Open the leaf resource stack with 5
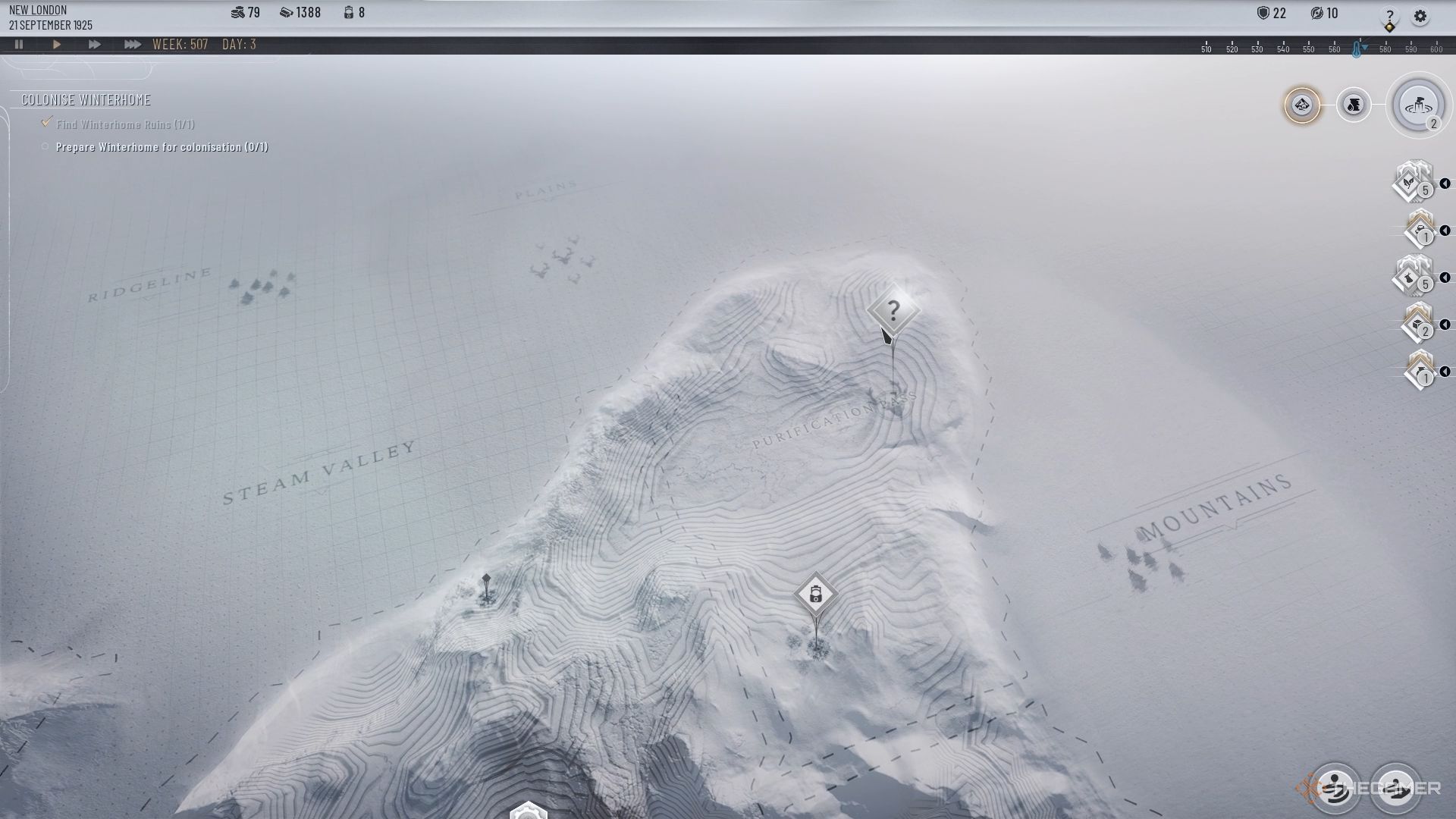This screenshot has height=819, width=1456. point(1412,182)
